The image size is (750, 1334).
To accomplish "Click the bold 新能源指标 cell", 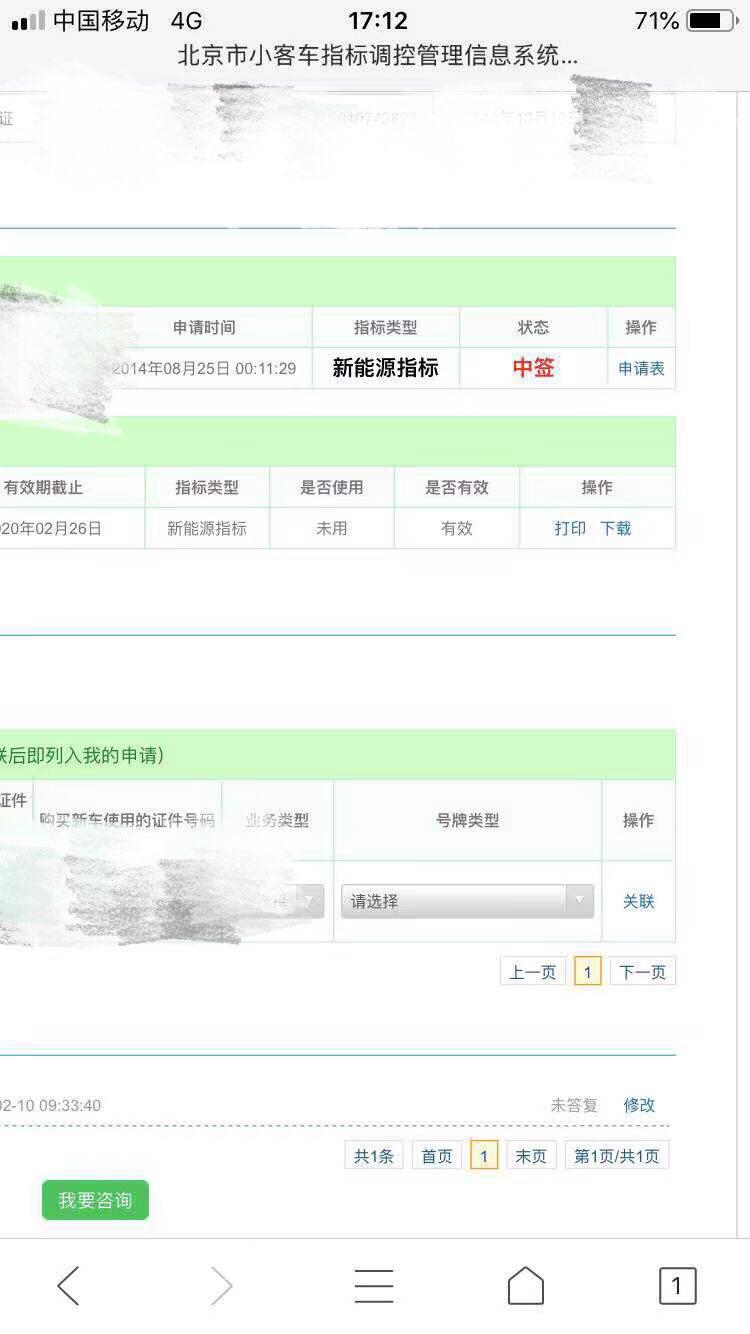I will pyautogui.click(x=386, y=368).
